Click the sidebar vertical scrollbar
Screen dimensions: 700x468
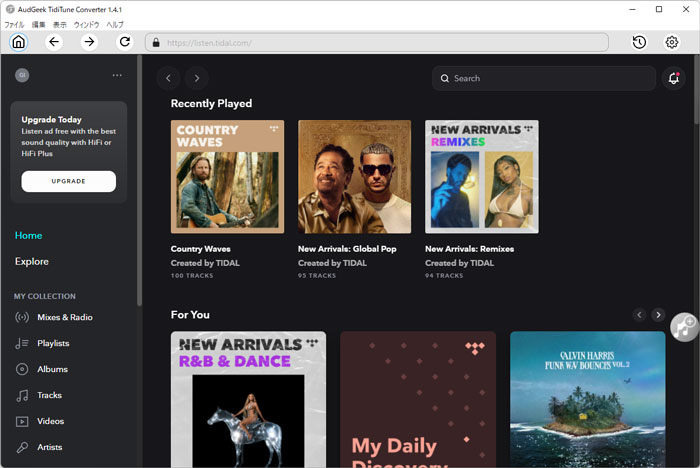(x=139, y=180)
